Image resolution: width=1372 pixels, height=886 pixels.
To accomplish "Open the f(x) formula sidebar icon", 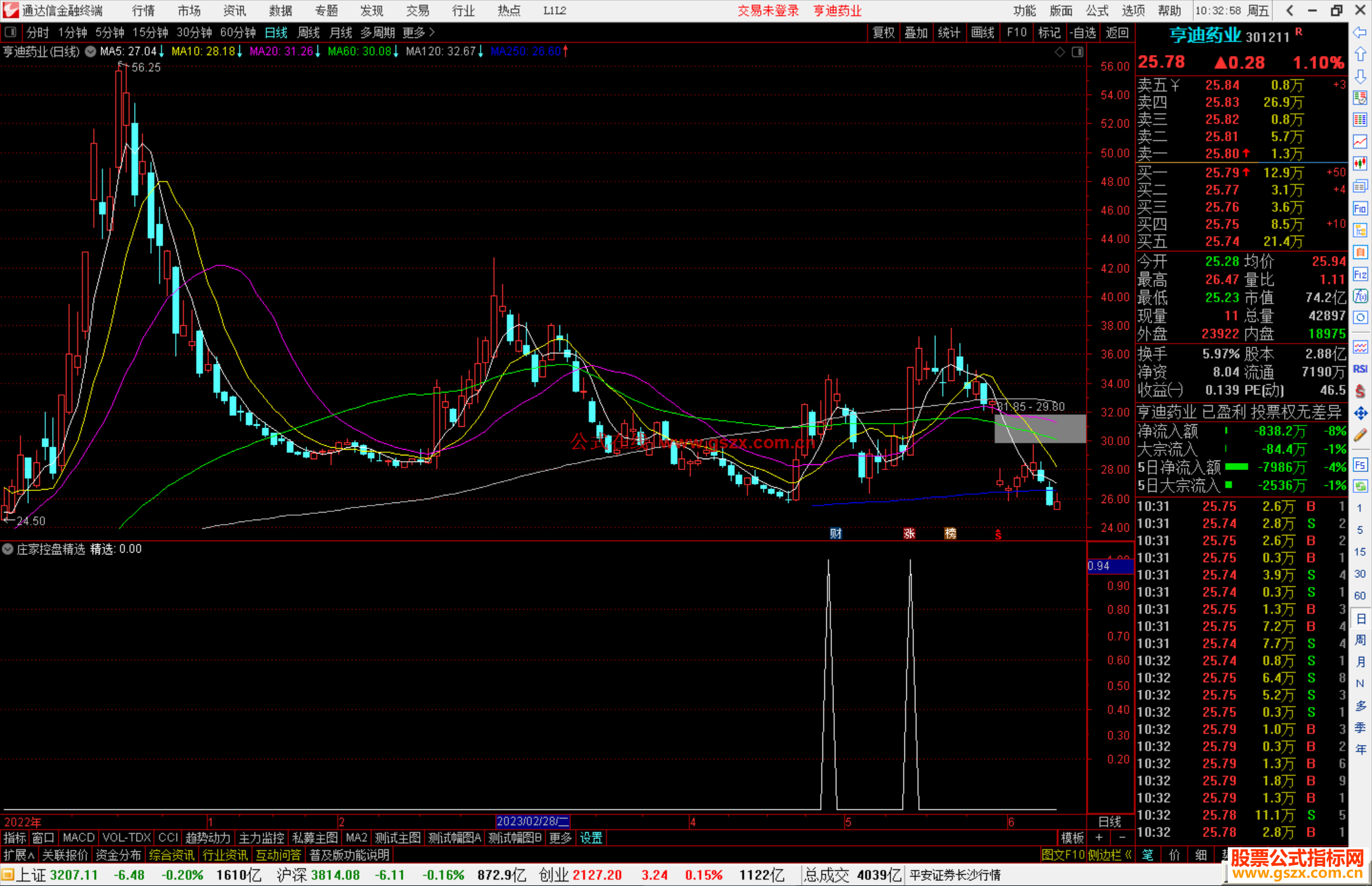I will (1360, 296).
